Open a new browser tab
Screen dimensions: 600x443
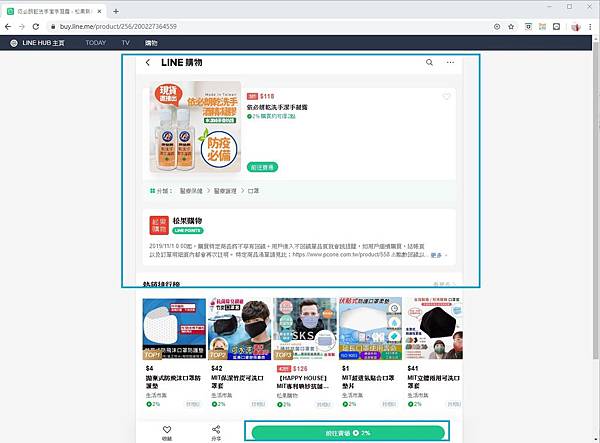(116, 11)
